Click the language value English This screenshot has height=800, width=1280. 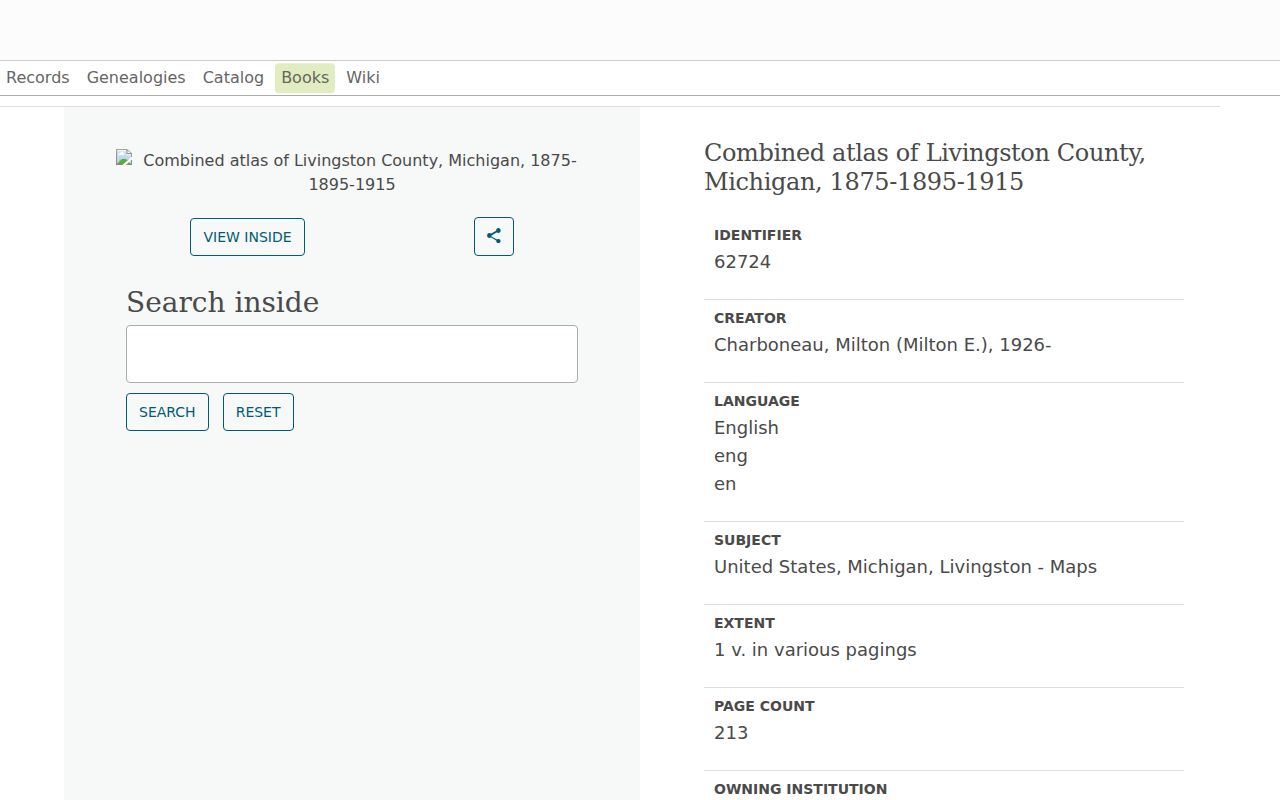point(746,428)
